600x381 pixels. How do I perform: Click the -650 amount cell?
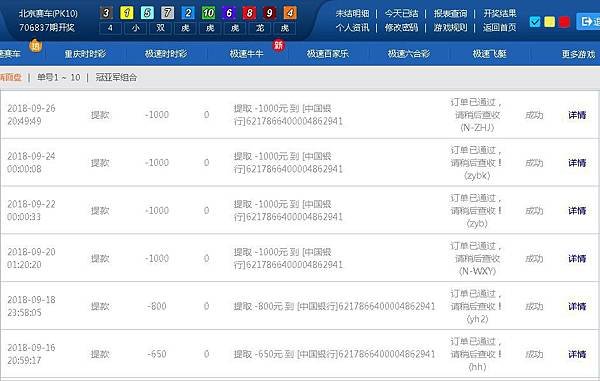(157, 354)
